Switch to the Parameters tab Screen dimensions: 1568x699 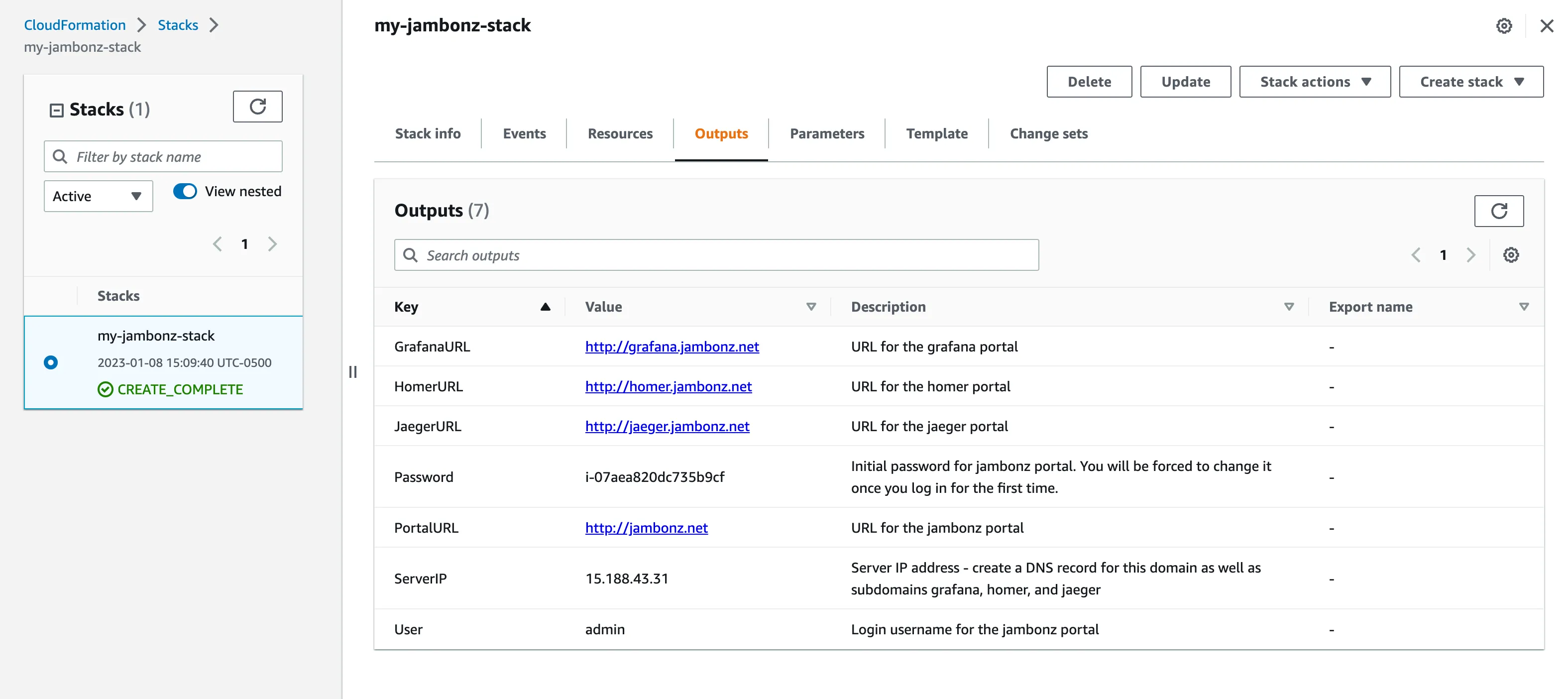827,133
